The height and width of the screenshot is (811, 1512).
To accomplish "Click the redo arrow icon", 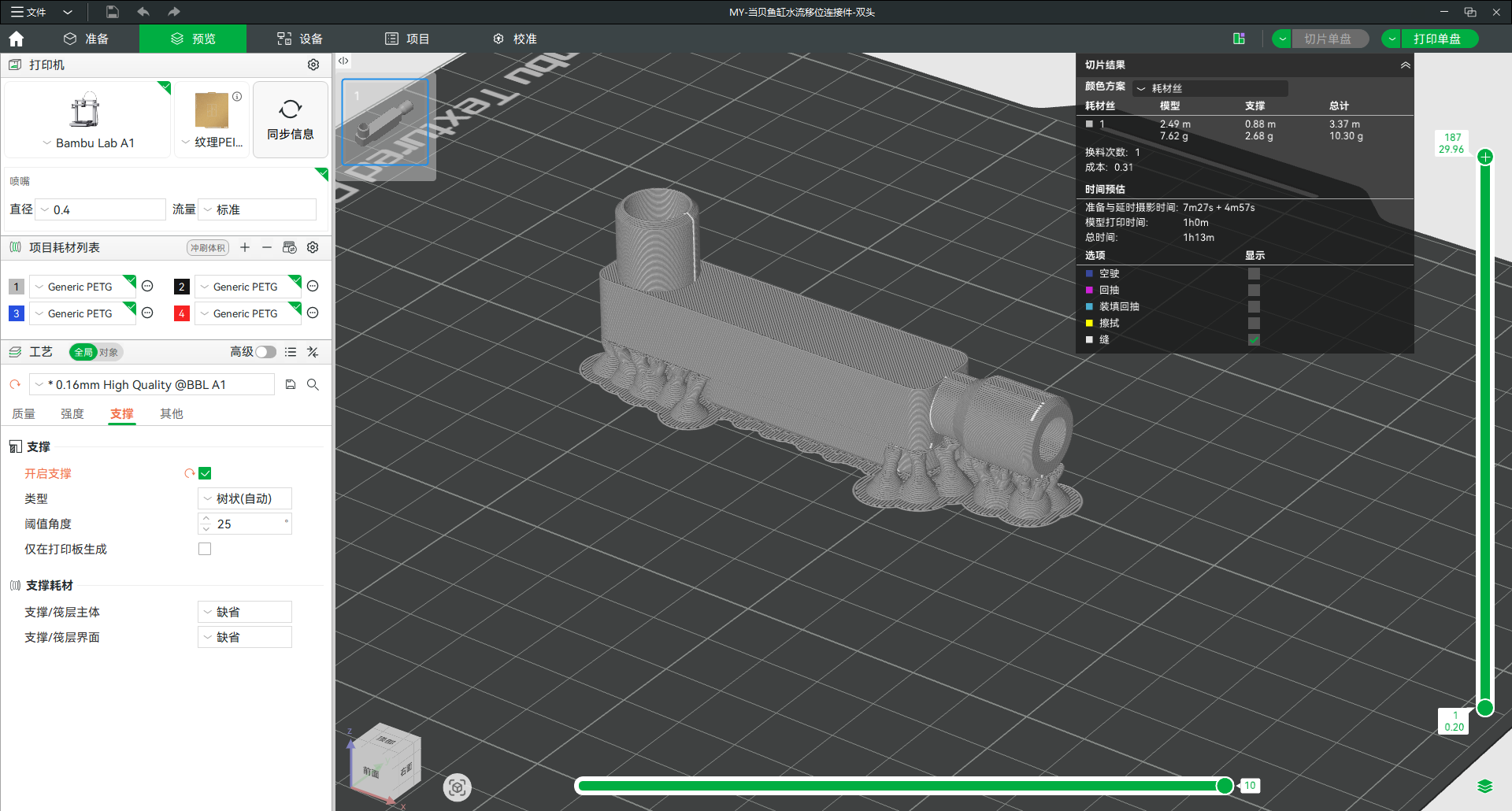I will 174,12.
